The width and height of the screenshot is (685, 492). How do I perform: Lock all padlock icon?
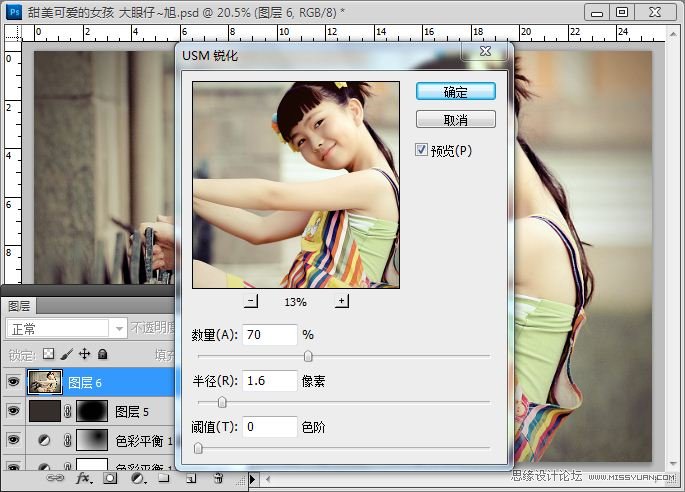pos(103,353)
